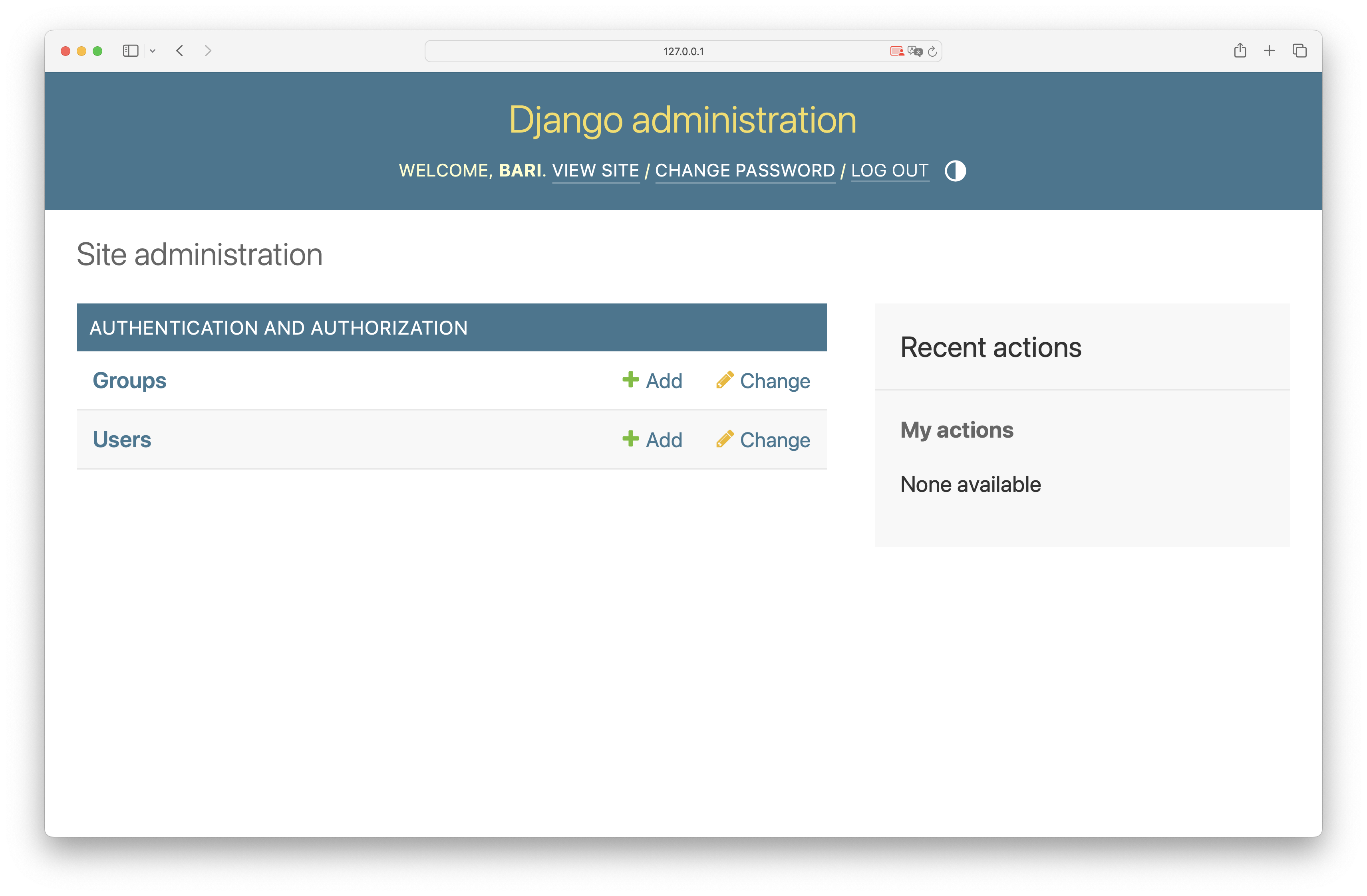Click the Recent actions heading
This screenshot has width=1367, height=896.
pos(991,347)
